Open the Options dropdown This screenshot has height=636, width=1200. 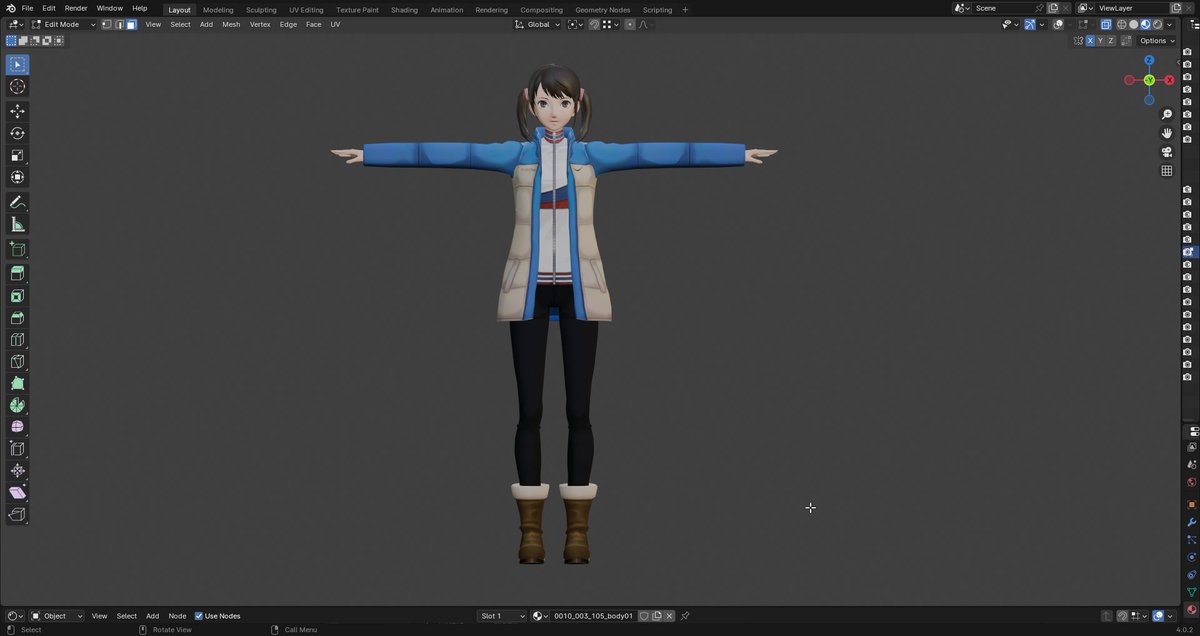pos(1157,41)
